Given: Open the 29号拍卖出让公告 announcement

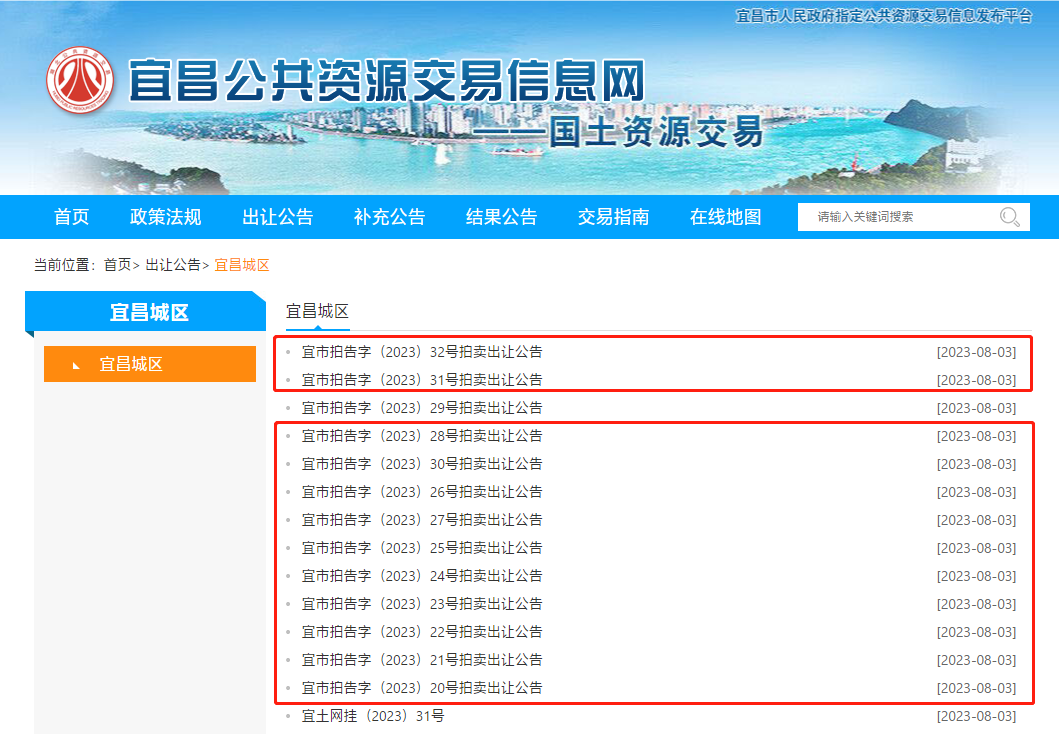Looking at the screenshot, I should pos(422,408).
